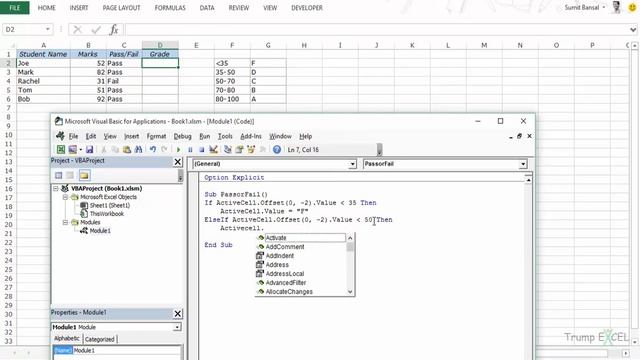This screenshot has width=640, height=360.
Task: Open the VBA Format menu
Action: [156, 136]
